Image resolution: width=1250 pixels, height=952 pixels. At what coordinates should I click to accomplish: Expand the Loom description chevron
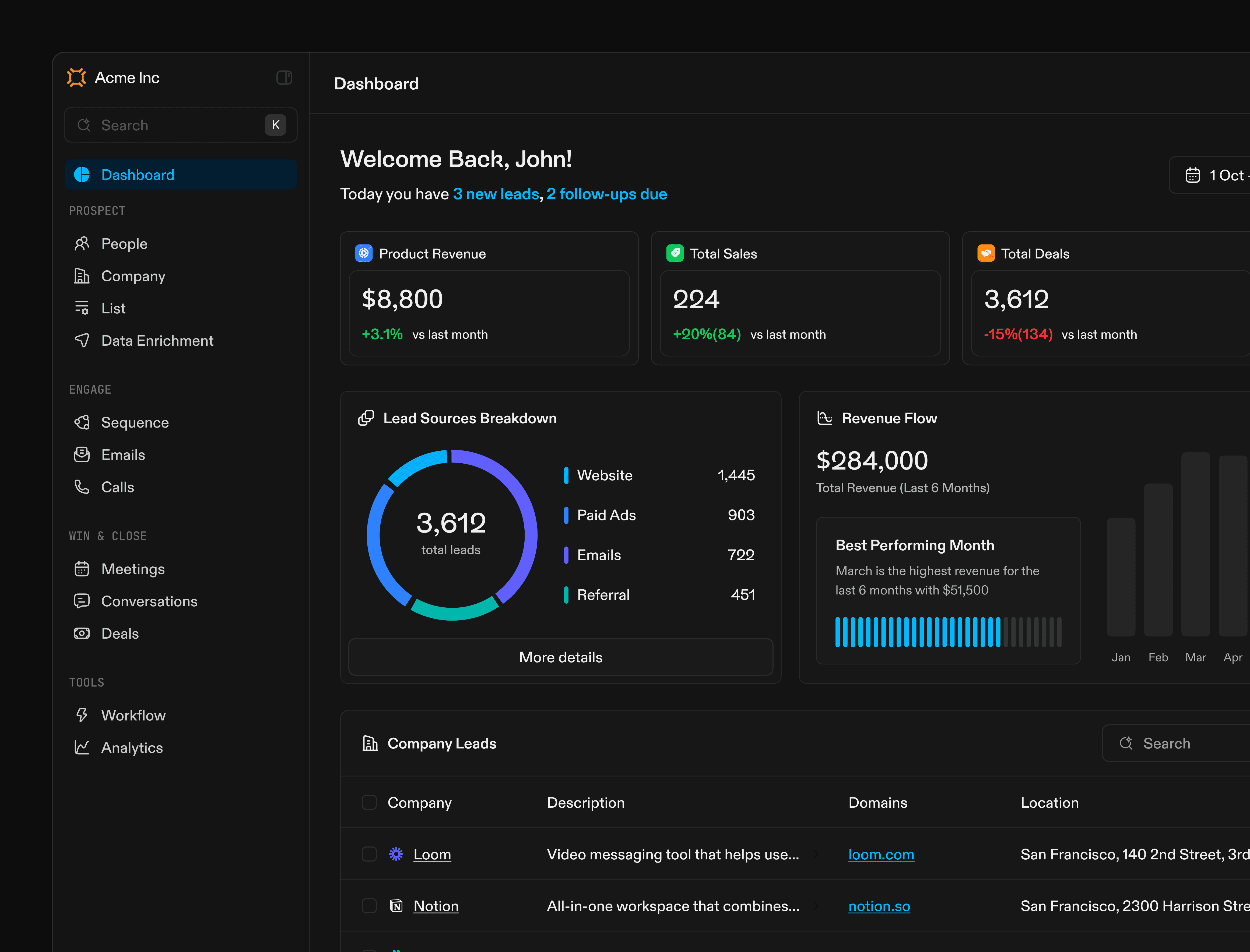pos(816,854)
